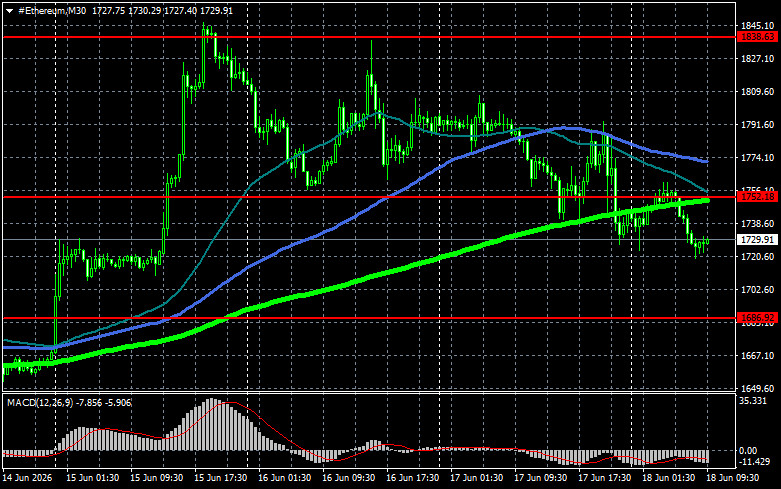This screenshot has width=781, height=489.
Task: Click the 1720.60 price axis label
Action: (758, 256)
